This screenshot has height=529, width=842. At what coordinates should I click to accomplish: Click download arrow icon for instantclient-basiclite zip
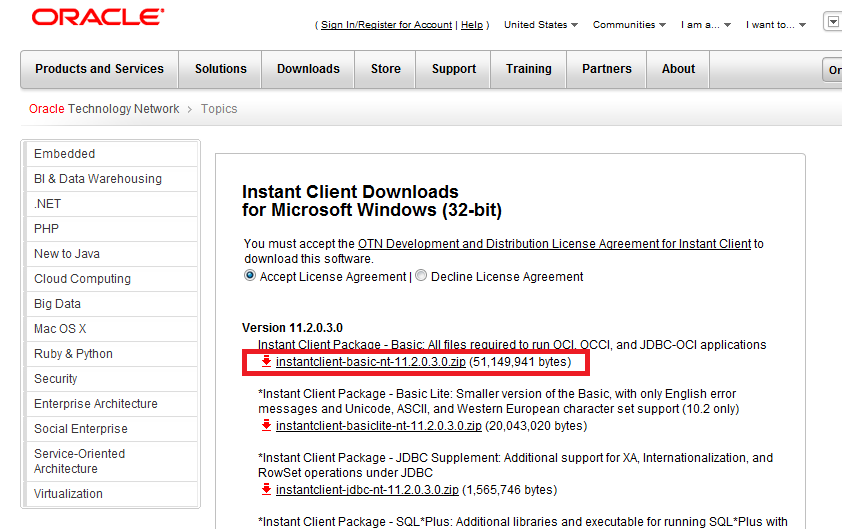pyautogui.click(x=266, y=425)
